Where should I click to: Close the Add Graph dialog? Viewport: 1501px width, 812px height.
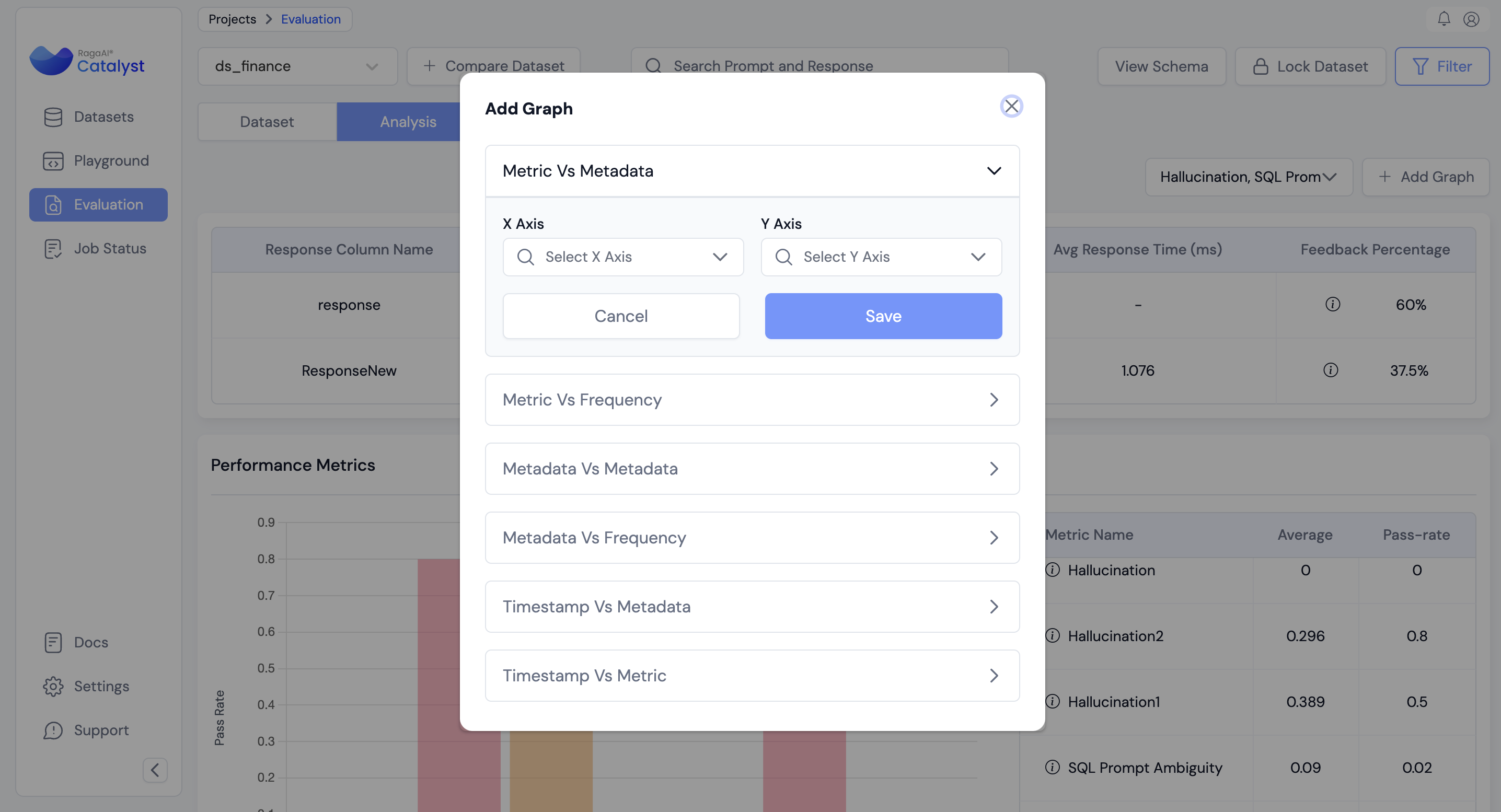point(1011,106)
